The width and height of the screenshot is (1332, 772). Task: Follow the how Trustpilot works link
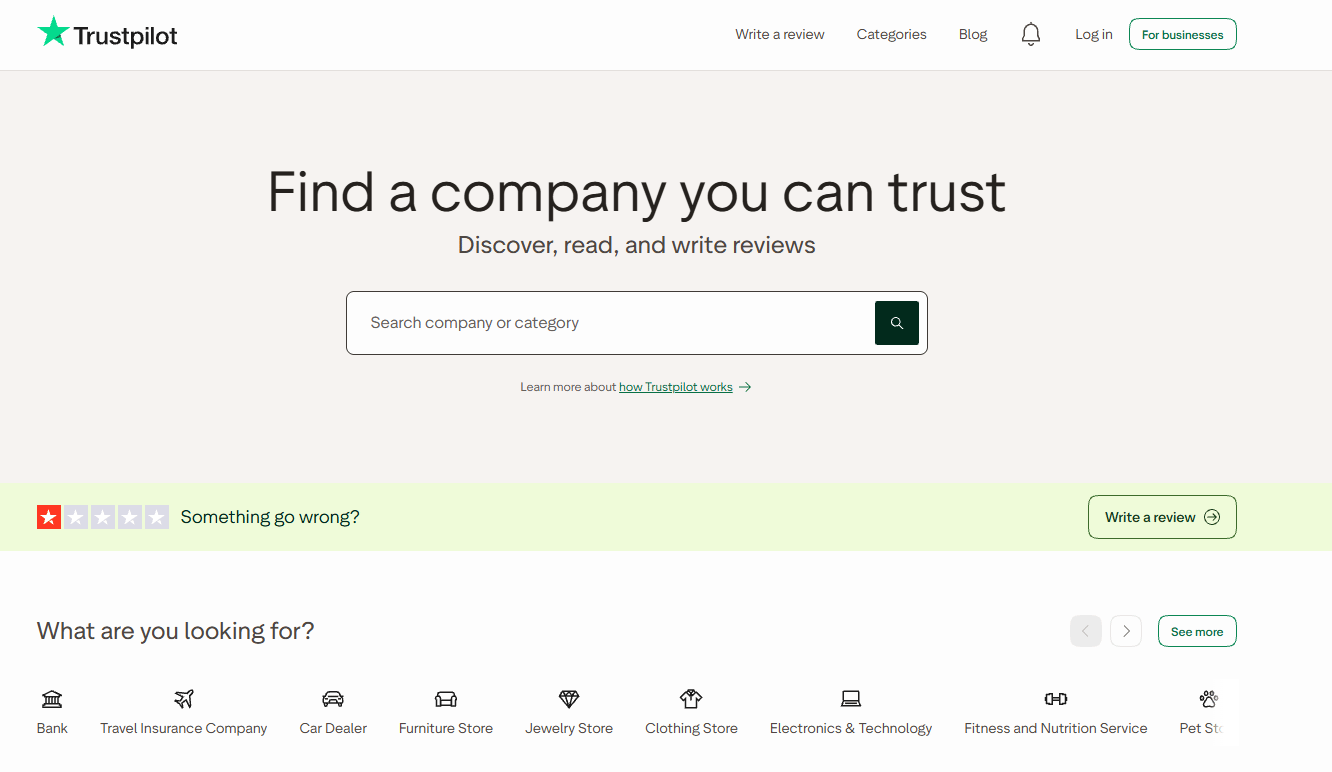(x=676, y=387)
